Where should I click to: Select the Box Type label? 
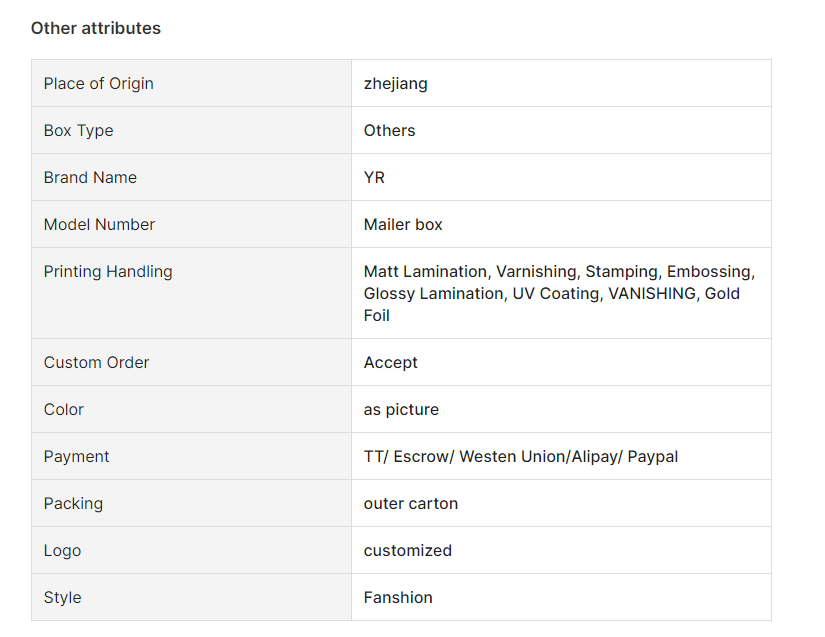(x=78, y=130)
